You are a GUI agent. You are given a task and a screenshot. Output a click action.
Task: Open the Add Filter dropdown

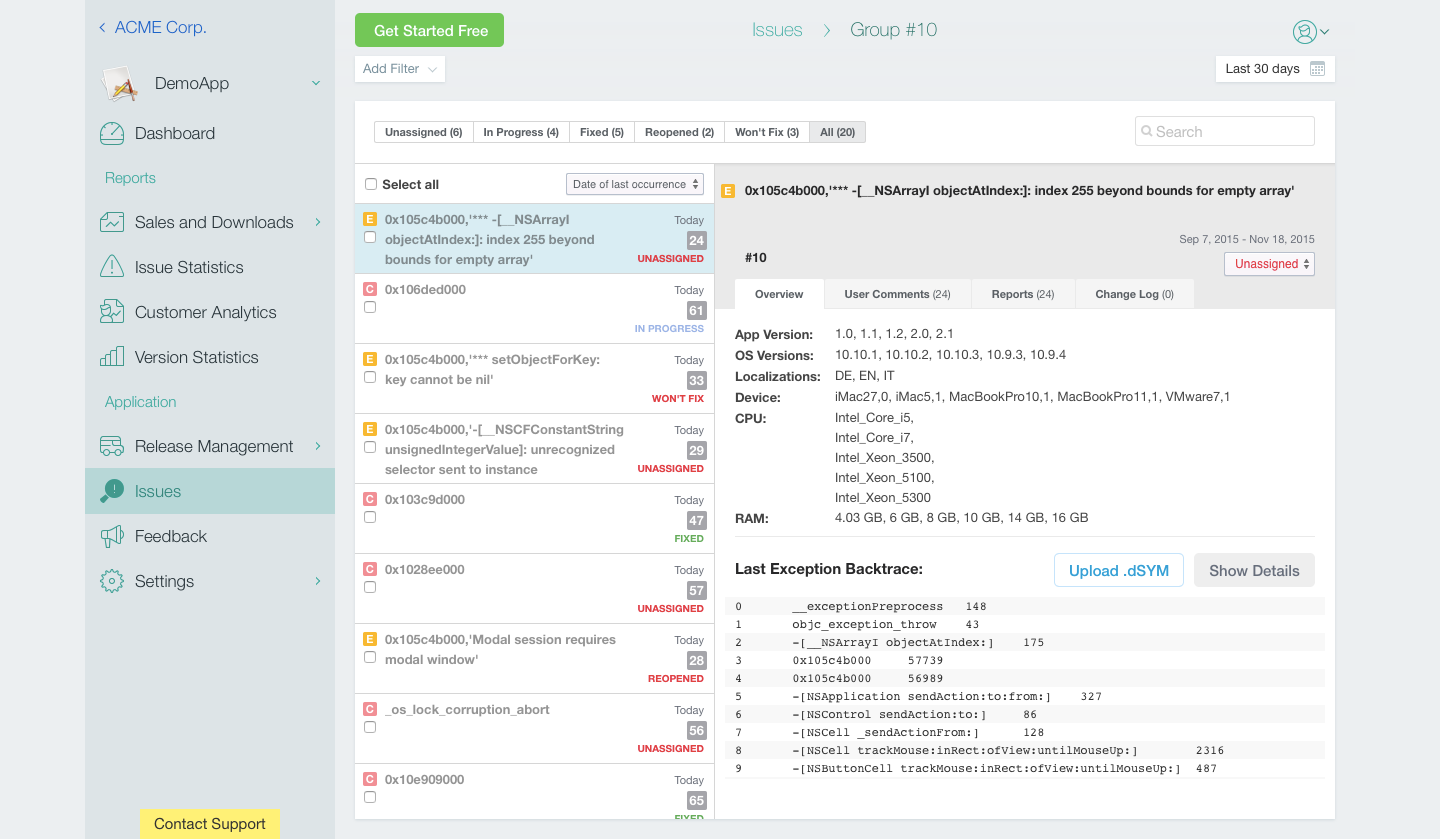click(x=400, y=69)
